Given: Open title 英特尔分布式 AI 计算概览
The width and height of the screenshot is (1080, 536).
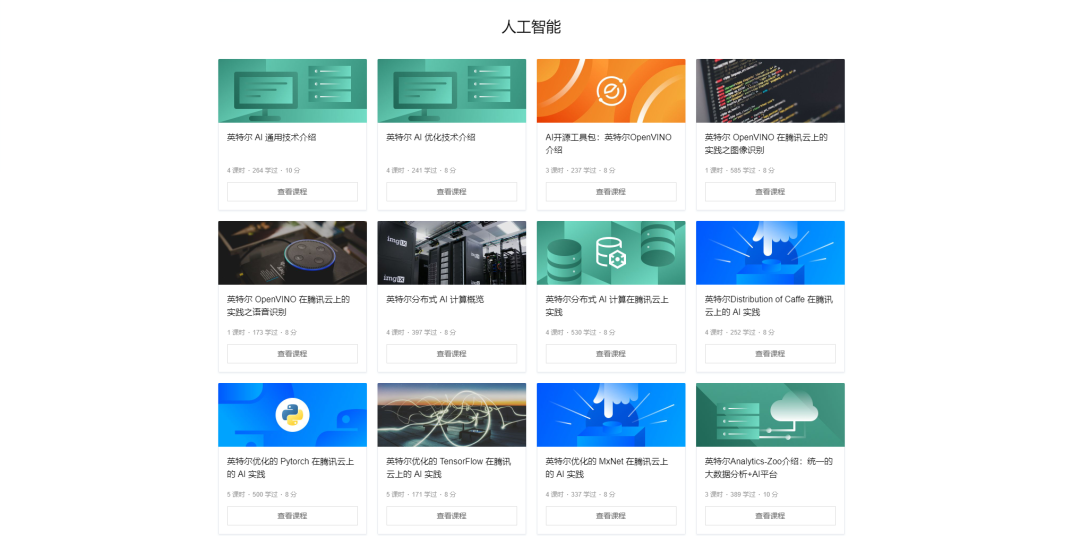Looking at the screenshot, I should click(435, 299).
